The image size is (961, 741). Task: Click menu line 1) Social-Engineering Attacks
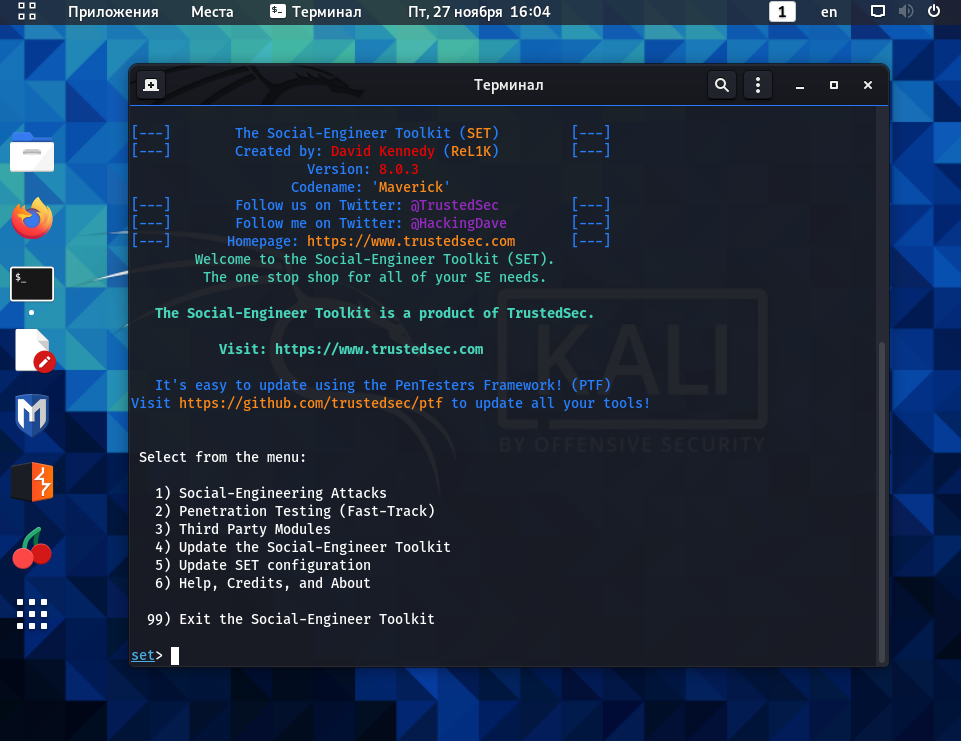271,493
